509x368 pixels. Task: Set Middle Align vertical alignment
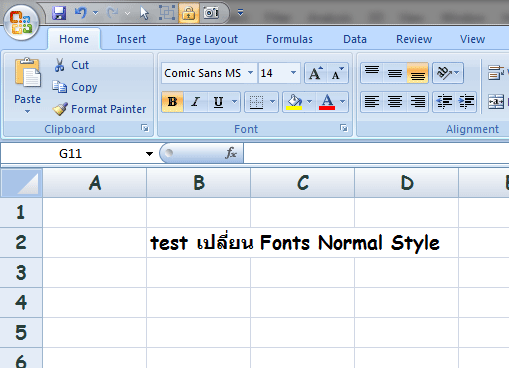coord(395,73)
